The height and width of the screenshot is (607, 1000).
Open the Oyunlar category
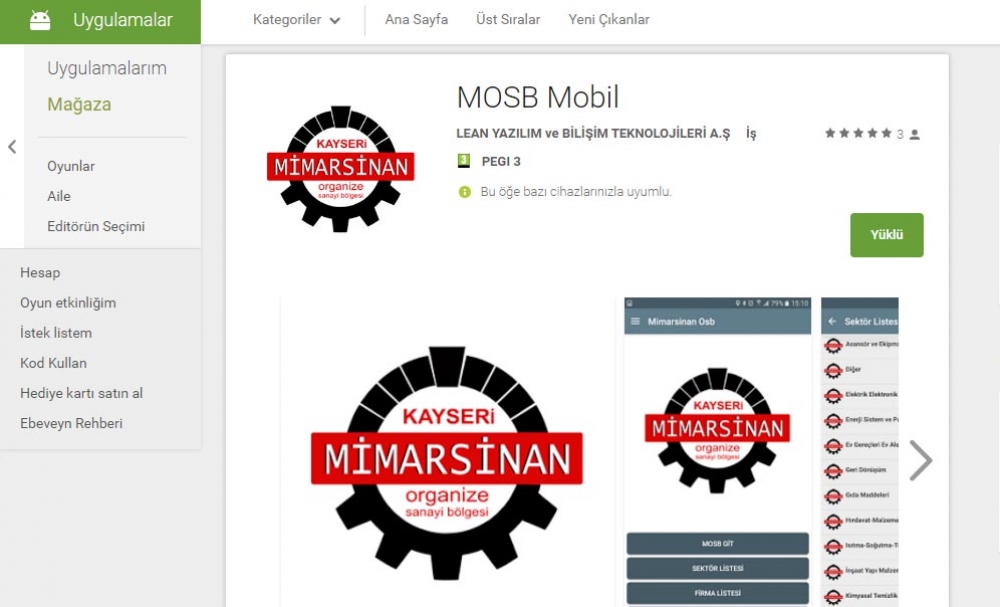(71, 166)
